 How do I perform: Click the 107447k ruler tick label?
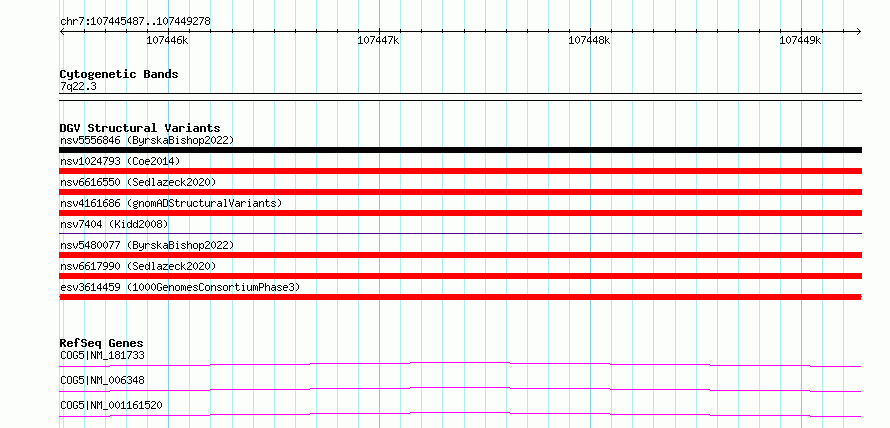pyautogui.click(x=378, y=40)
